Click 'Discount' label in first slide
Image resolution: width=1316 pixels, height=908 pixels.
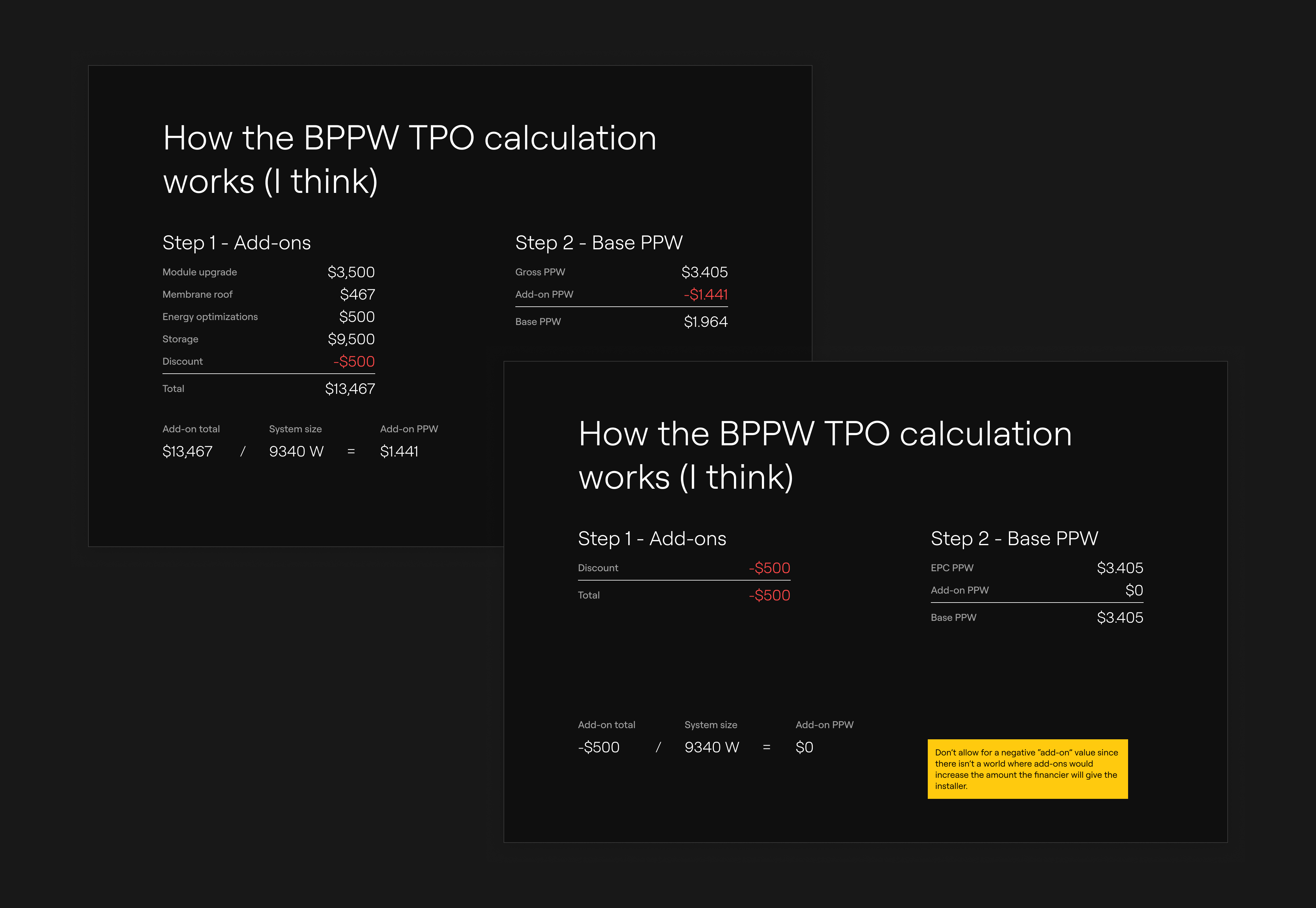click(x=183, y=361)
